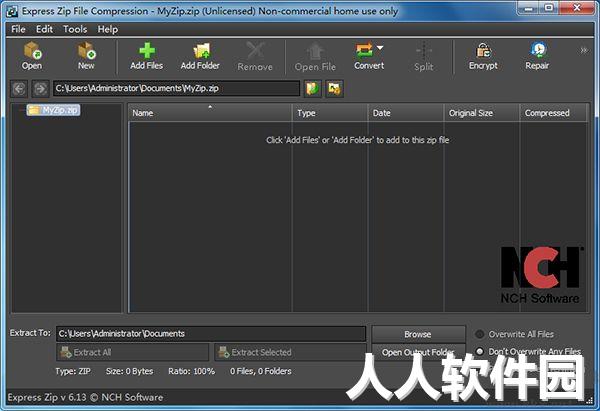This screenshot has width=600, height=411.
Task: Click the Extract Selected button
Action: coord(290,352)
